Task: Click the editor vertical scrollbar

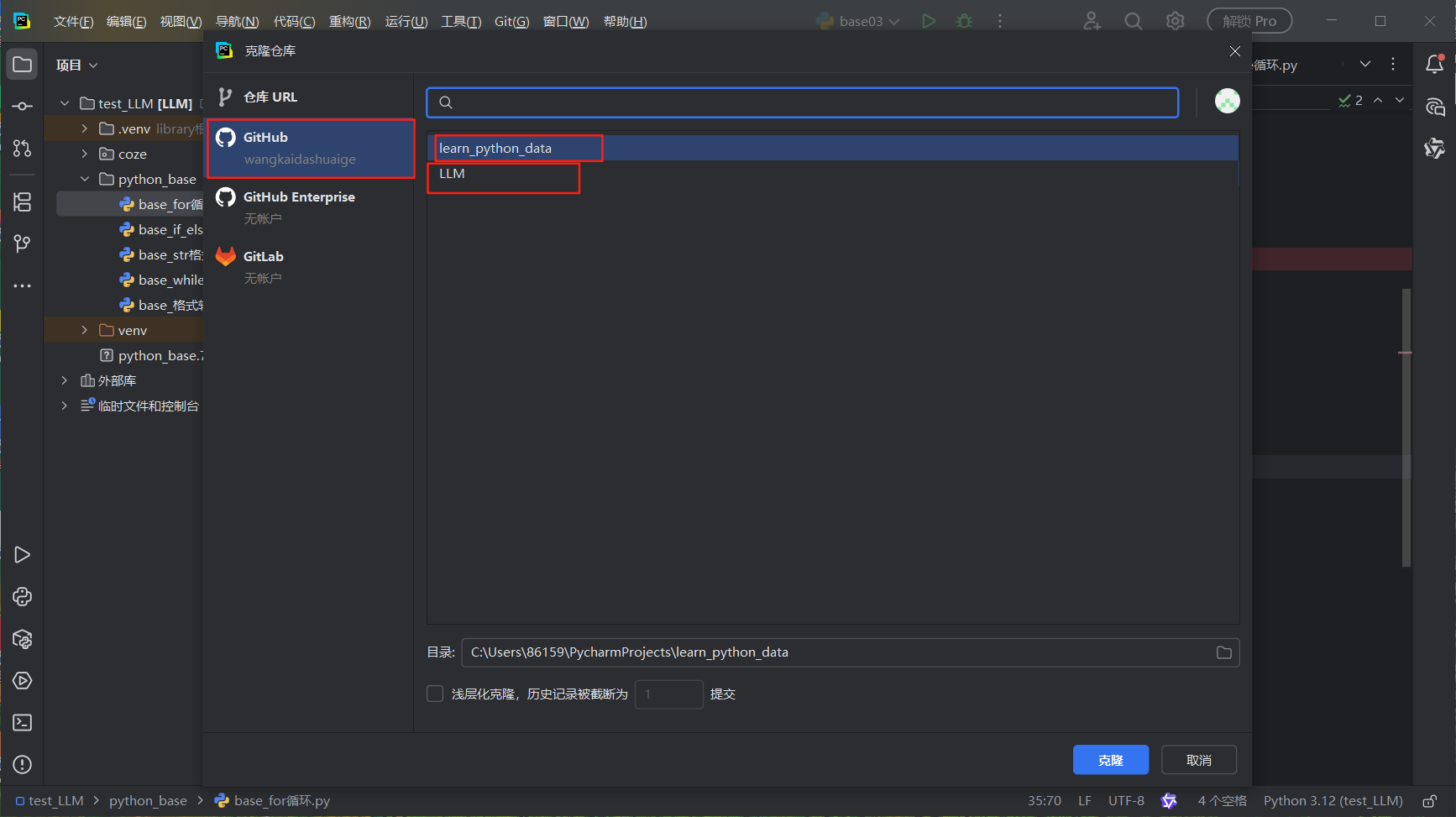Action: pos(1406,428)
